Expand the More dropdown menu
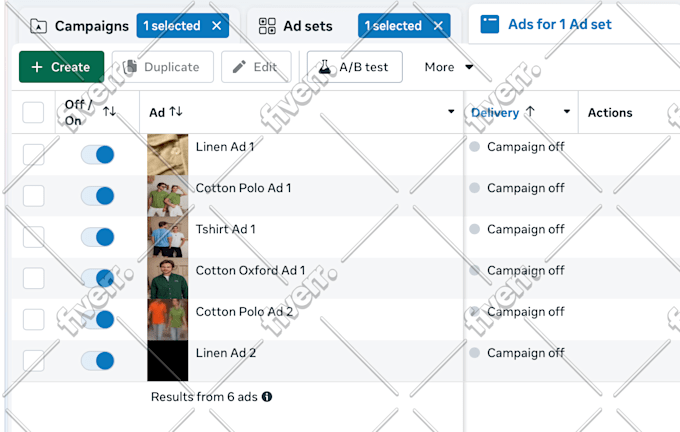Screen dimensions: 680x432 click(448, 67)
